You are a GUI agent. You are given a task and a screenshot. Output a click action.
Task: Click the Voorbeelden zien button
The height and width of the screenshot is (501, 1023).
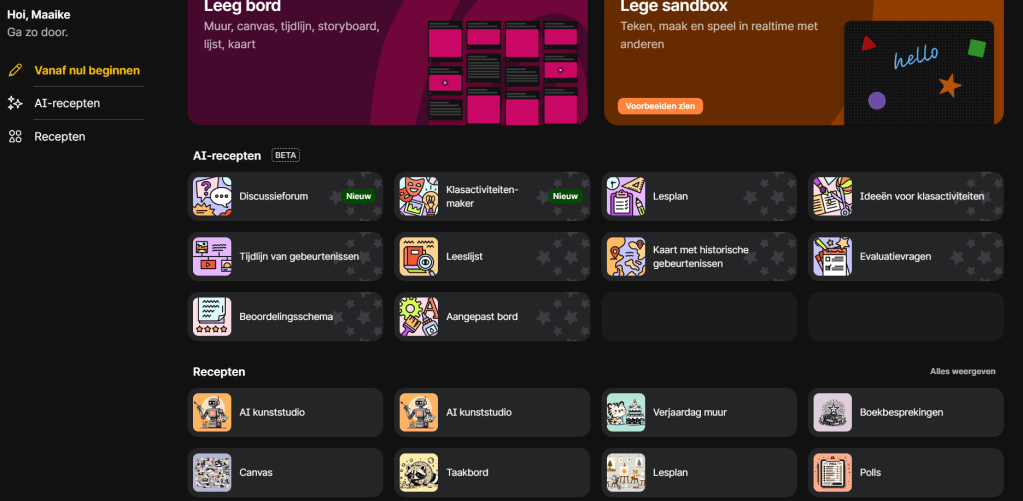660,106
